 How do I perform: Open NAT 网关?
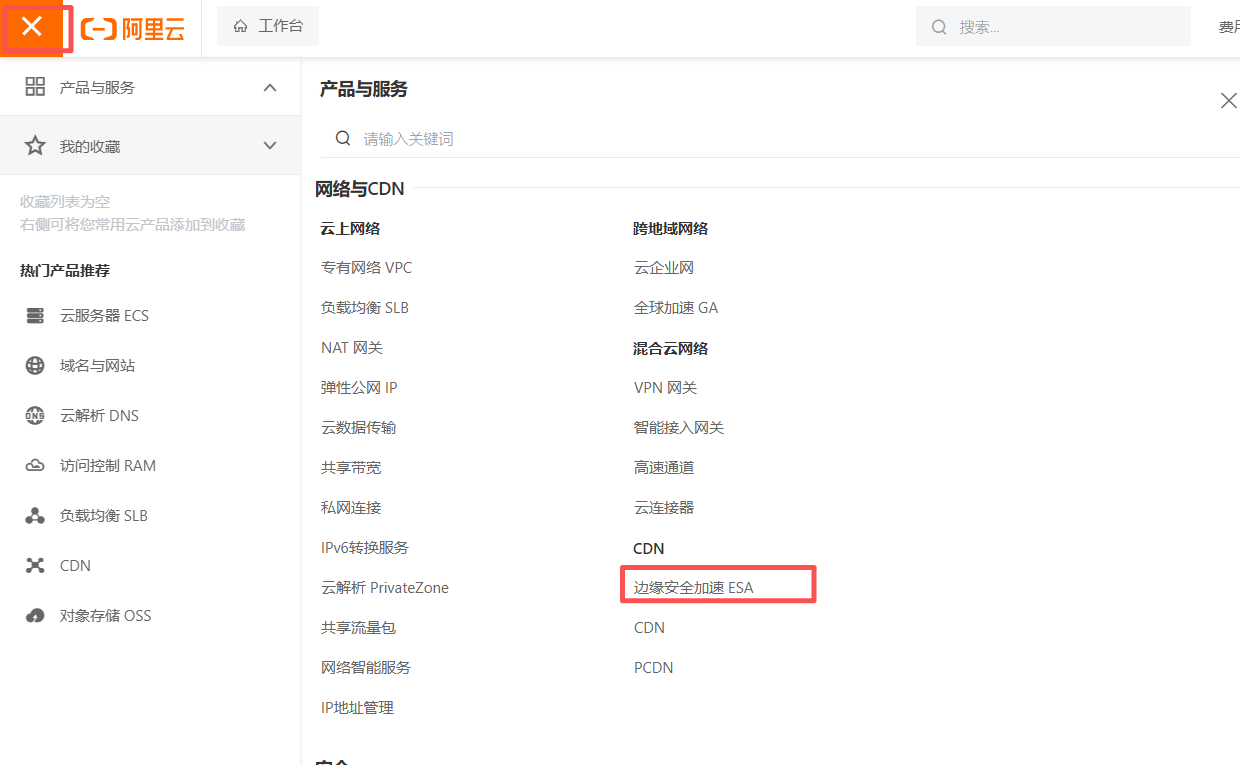(x=352, y=348)
